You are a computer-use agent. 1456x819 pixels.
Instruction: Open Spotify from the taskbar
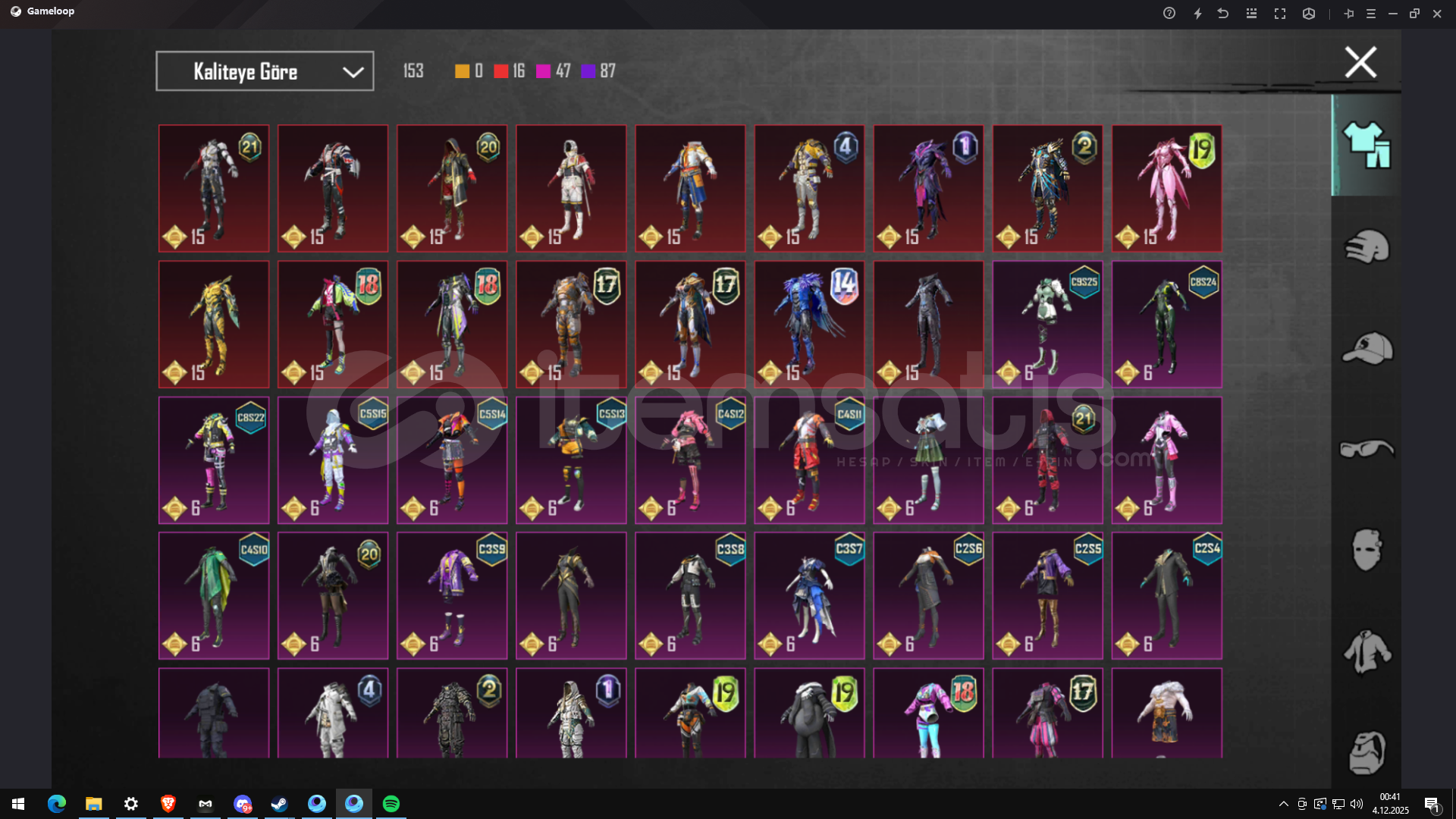[x=391, y=804]
